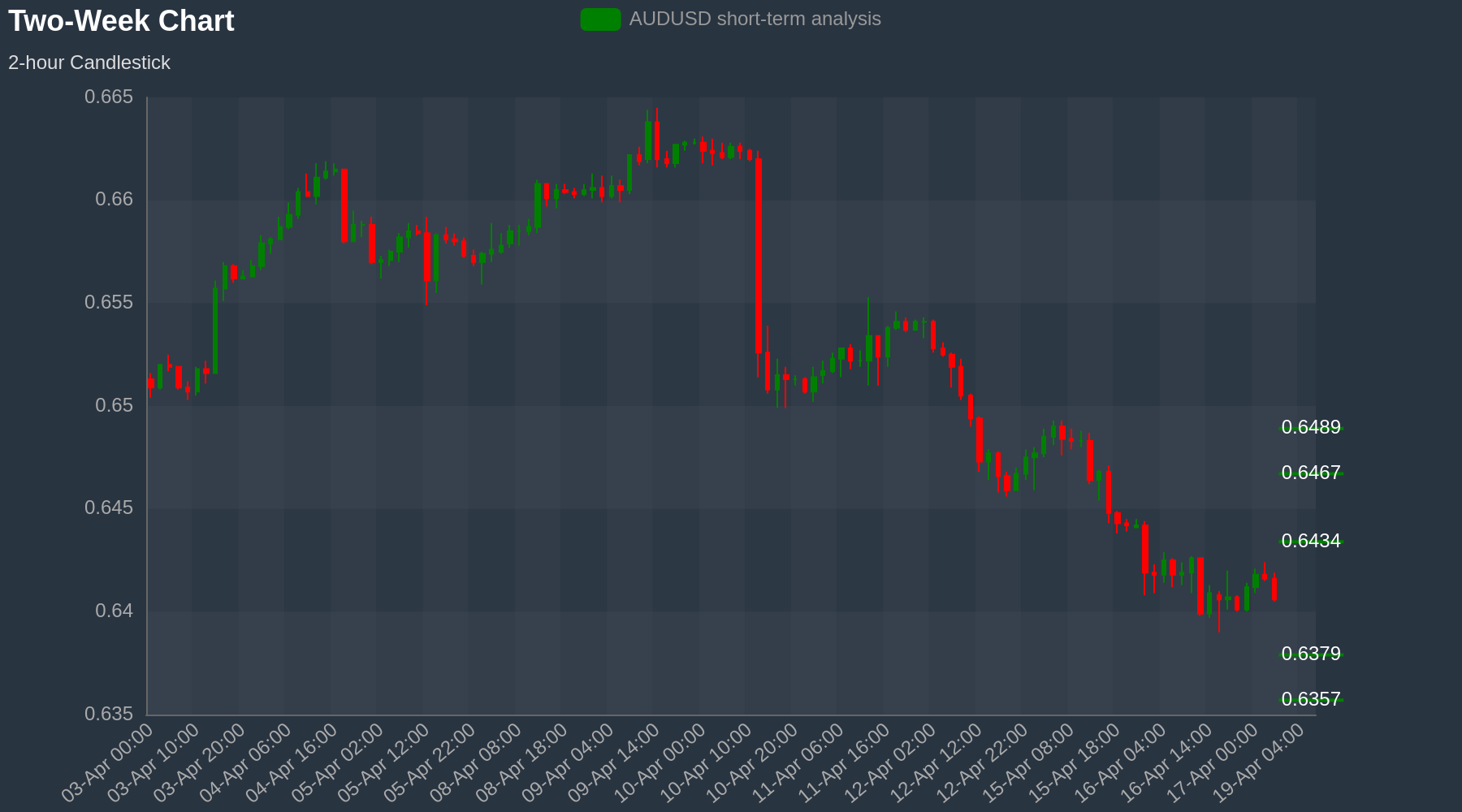Click the 0.665 y-axis label

[x=109, y=97]
